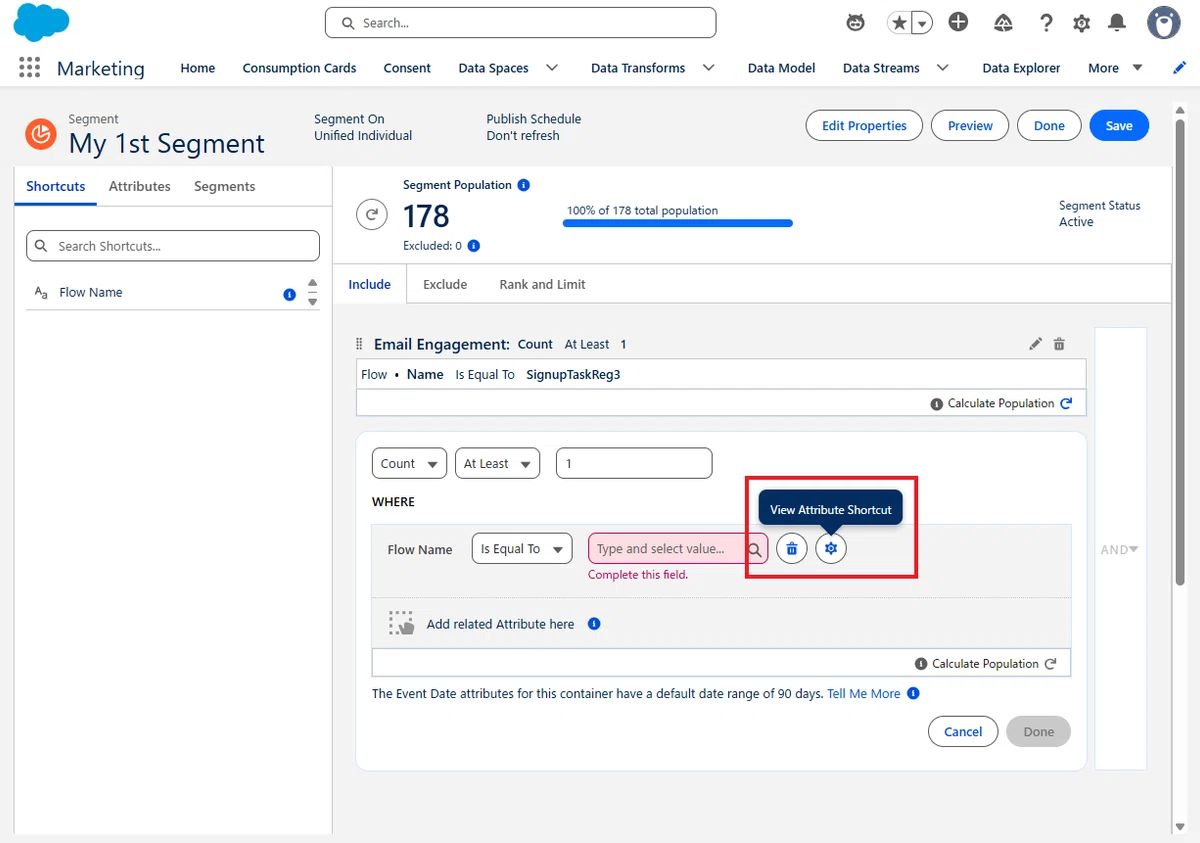The height and width of the screenshot is (843, 1200).
Task: Open the user profile avatar
Action: coord(1163,22)
